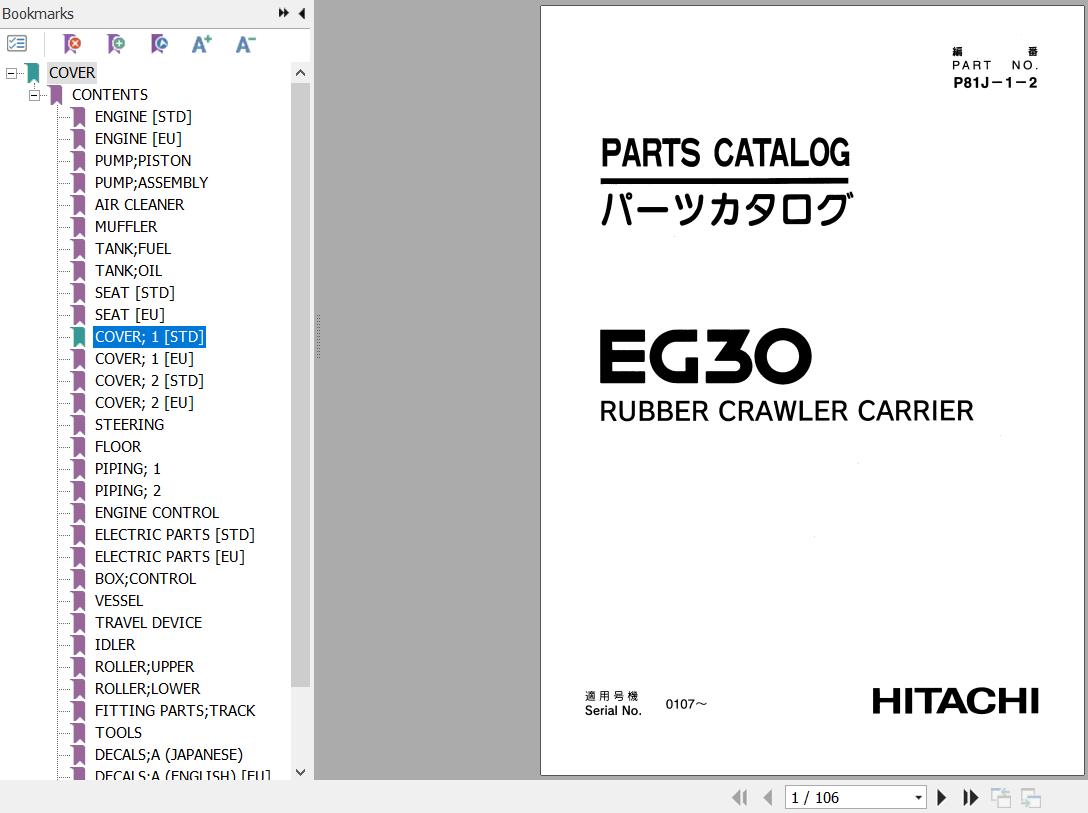
Task: Click the purple bookmark icon beside MUFFLER
Action: pyautogui.click(x=79, y=227)
